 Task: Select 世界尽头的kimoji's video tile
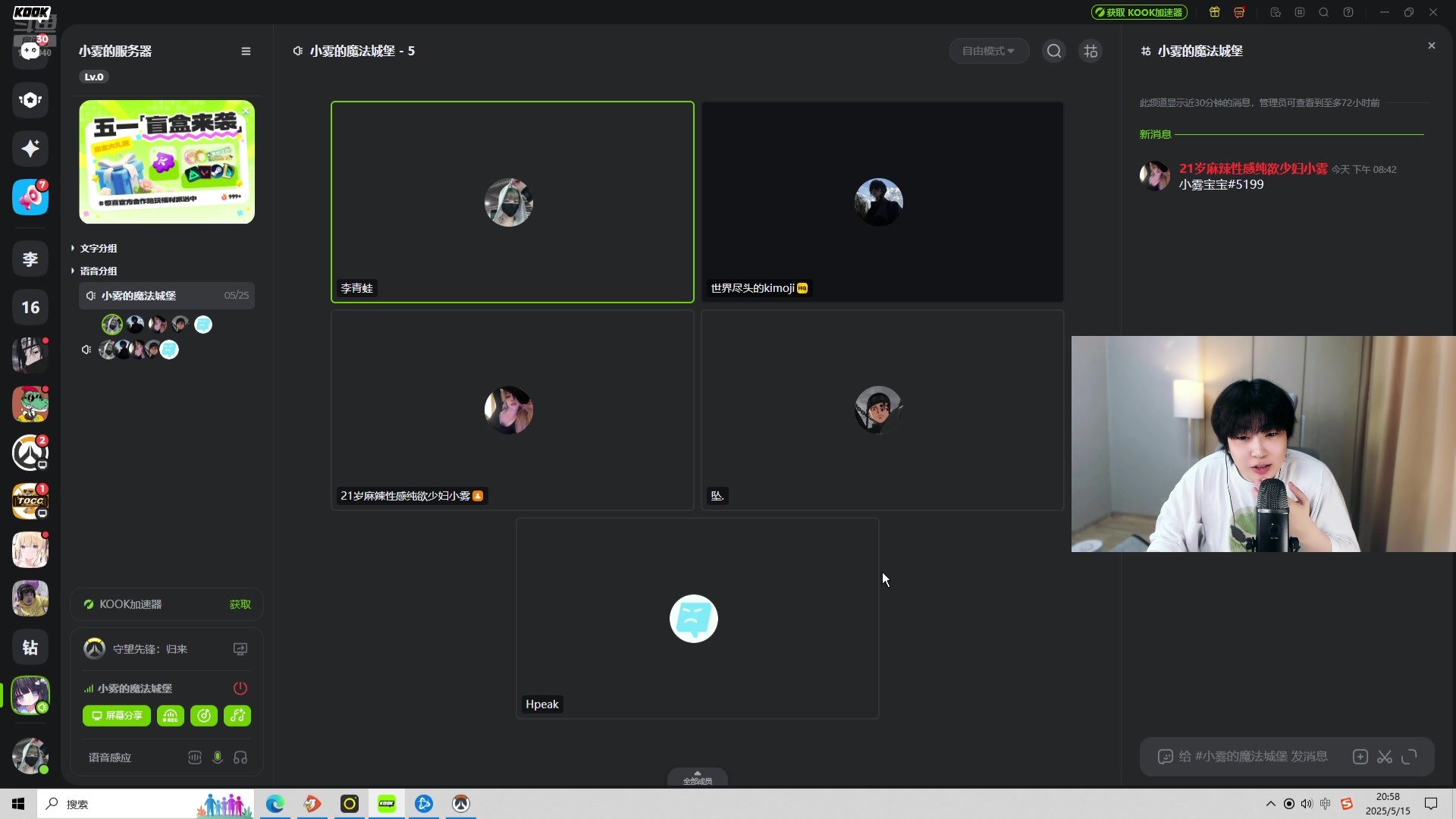883,202
